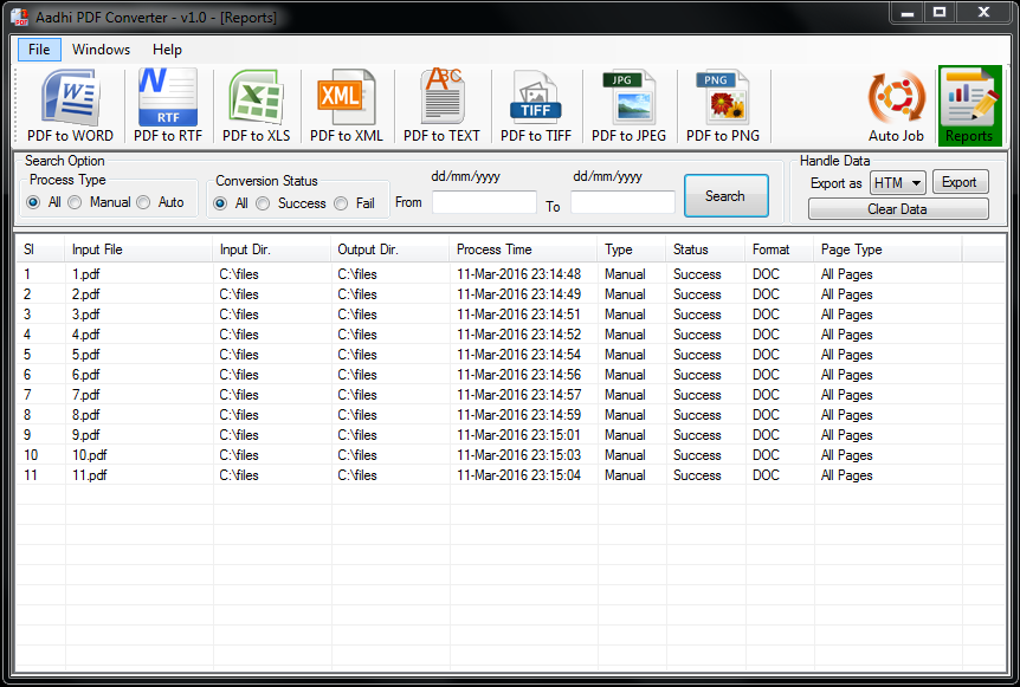Select the PDF to JPEG tool

628,104
